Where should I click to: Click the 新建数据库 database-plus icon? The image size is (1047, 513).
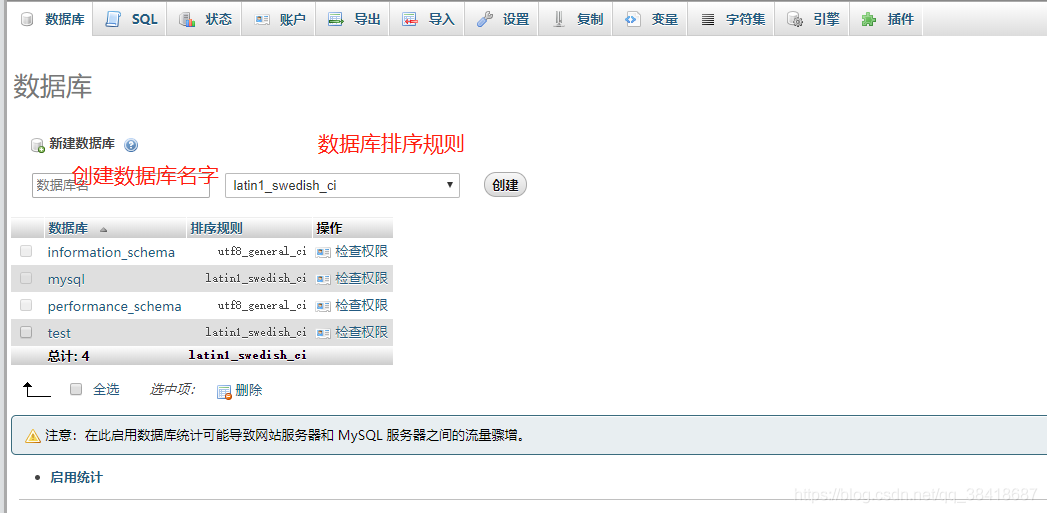click(38, 145)
